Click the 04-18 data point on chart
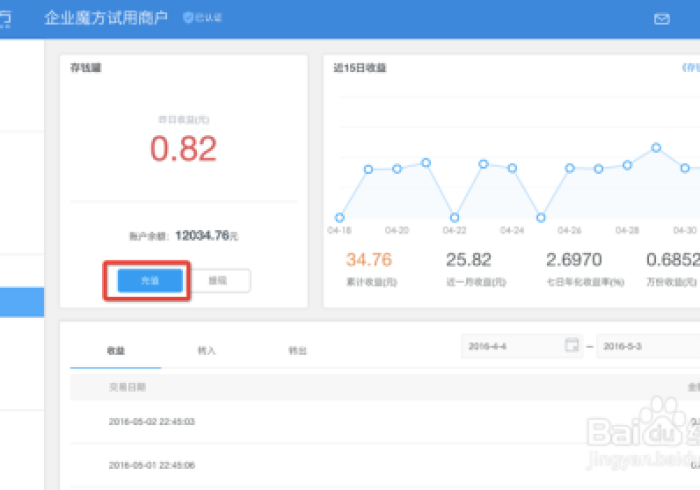The width and height of the screenshot is (700, 490). coord(340,217)
